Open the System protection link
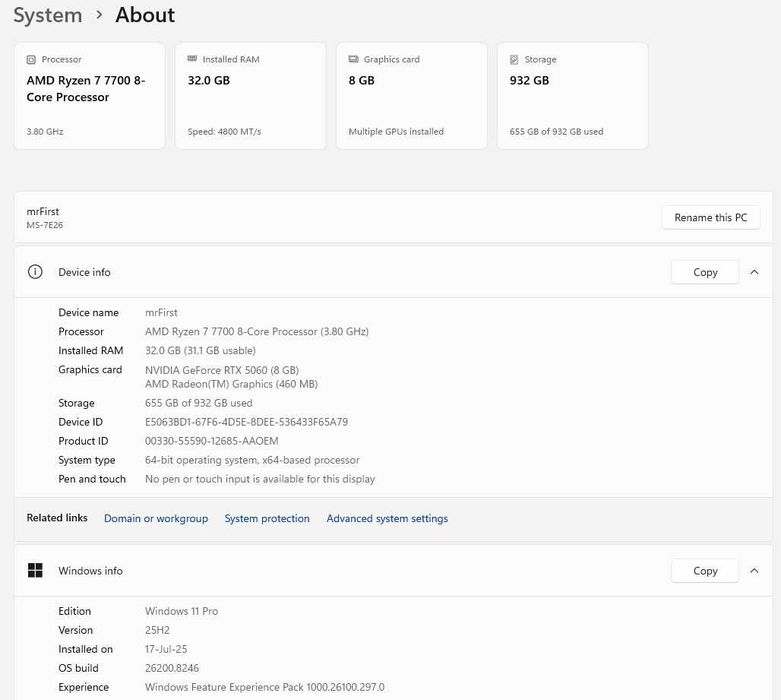 (267, 519)
